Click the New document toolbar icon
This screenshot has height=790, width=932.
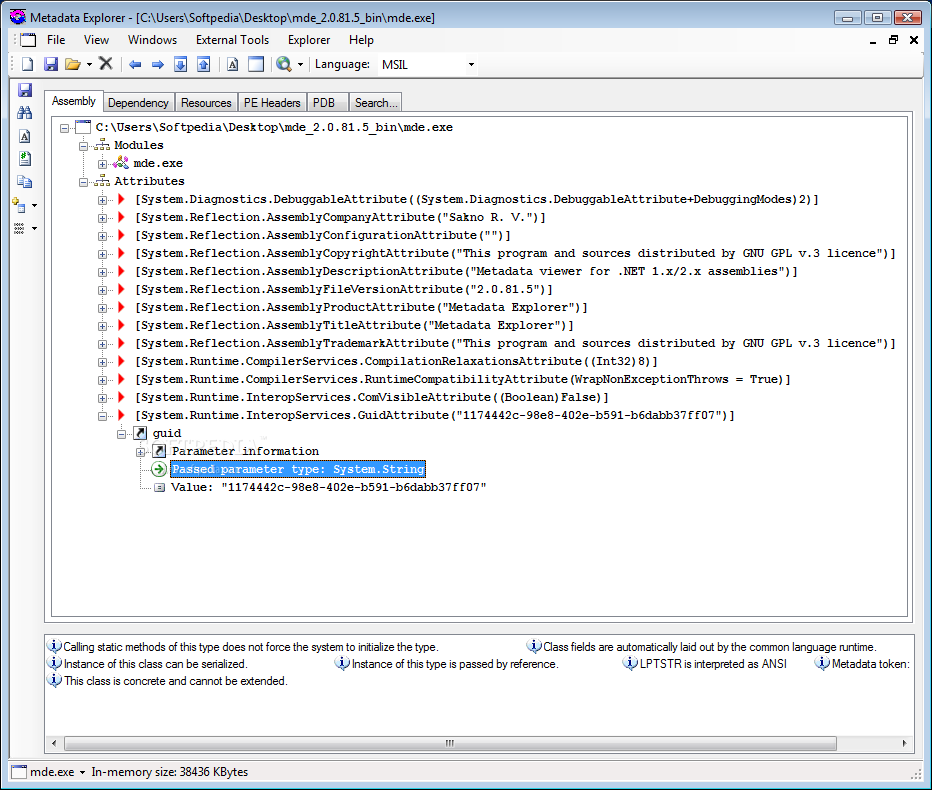[x=27, y=64]
